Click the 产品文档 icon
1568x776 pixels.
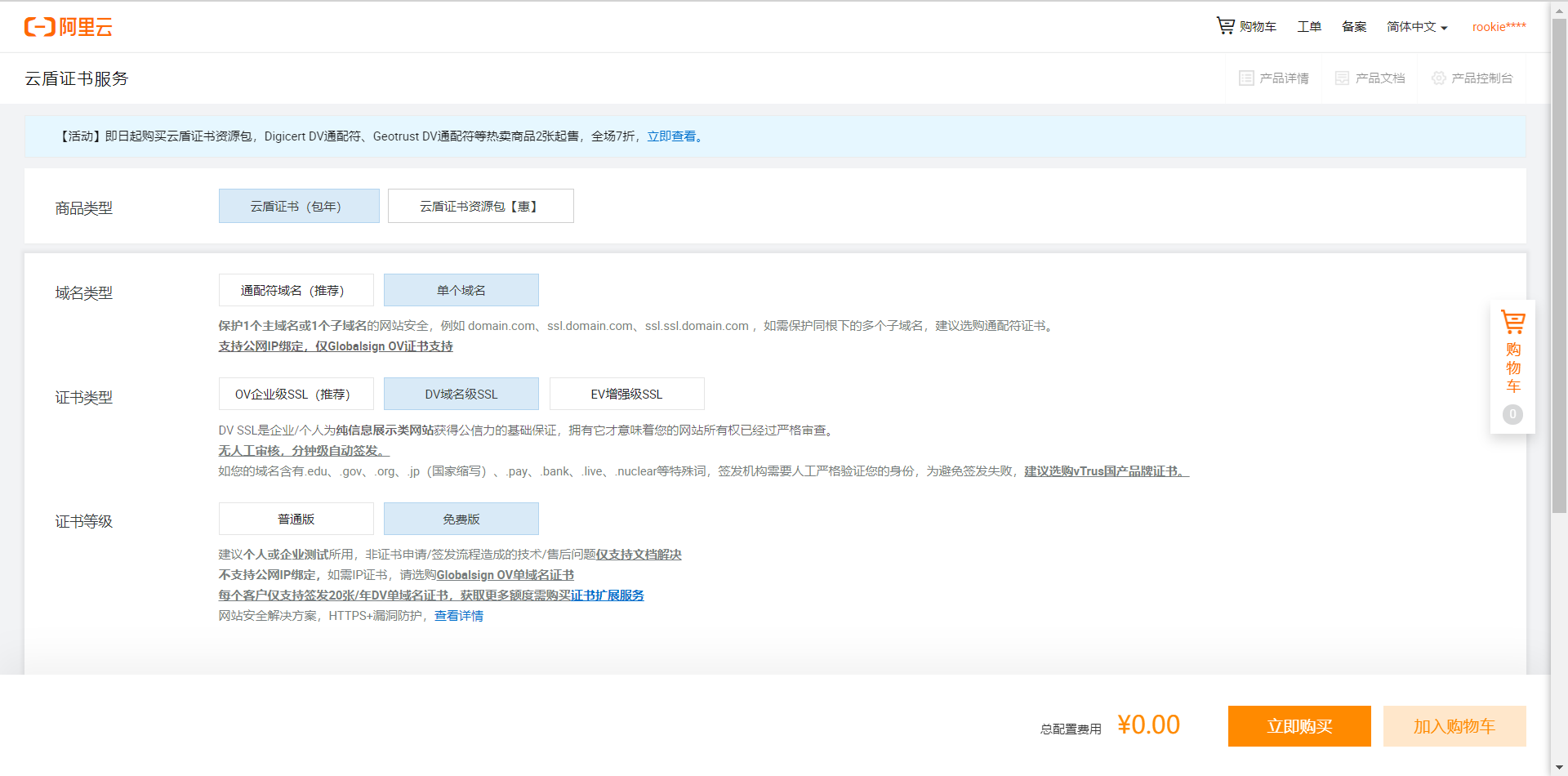[x=1342, y=78]
